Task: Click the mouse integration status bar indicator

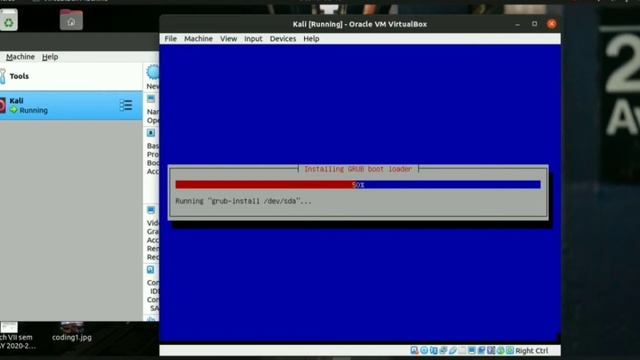Action: [x=500, y=351]
